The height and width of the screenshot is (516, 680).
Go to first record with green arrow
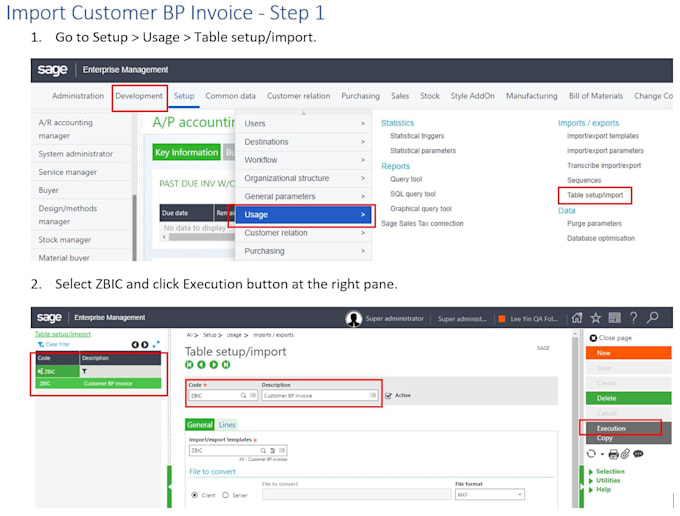[x=189, y=365]
